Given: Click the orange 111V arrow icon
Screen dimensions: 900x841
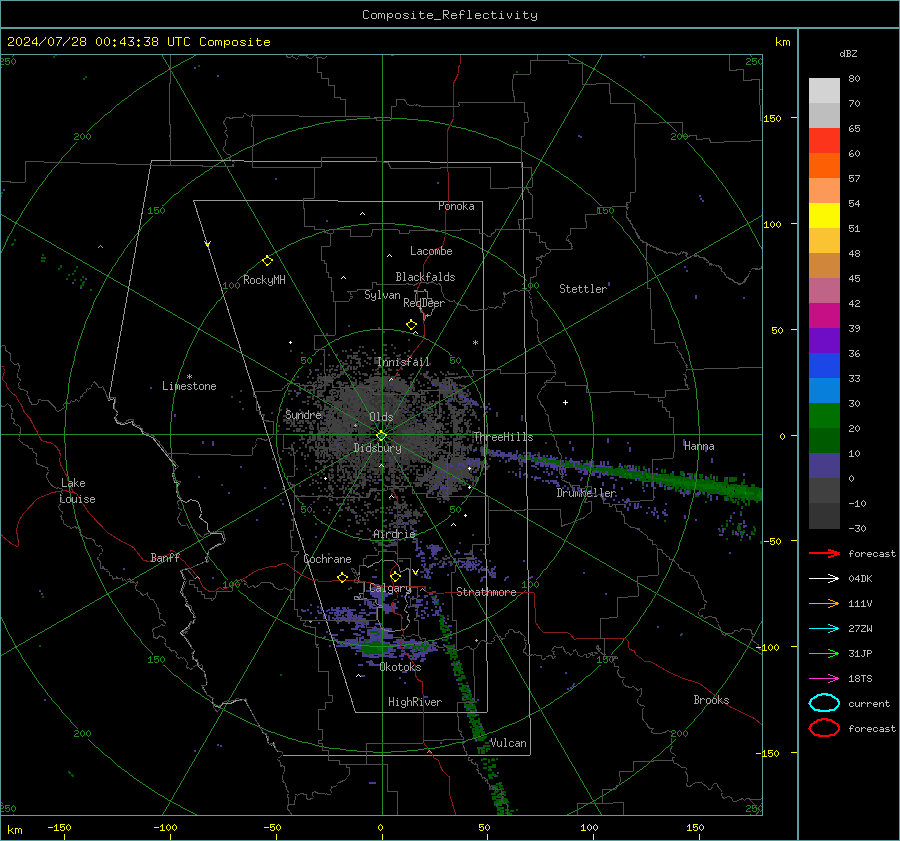Looking at the screenshot, I should pos(824,603).
